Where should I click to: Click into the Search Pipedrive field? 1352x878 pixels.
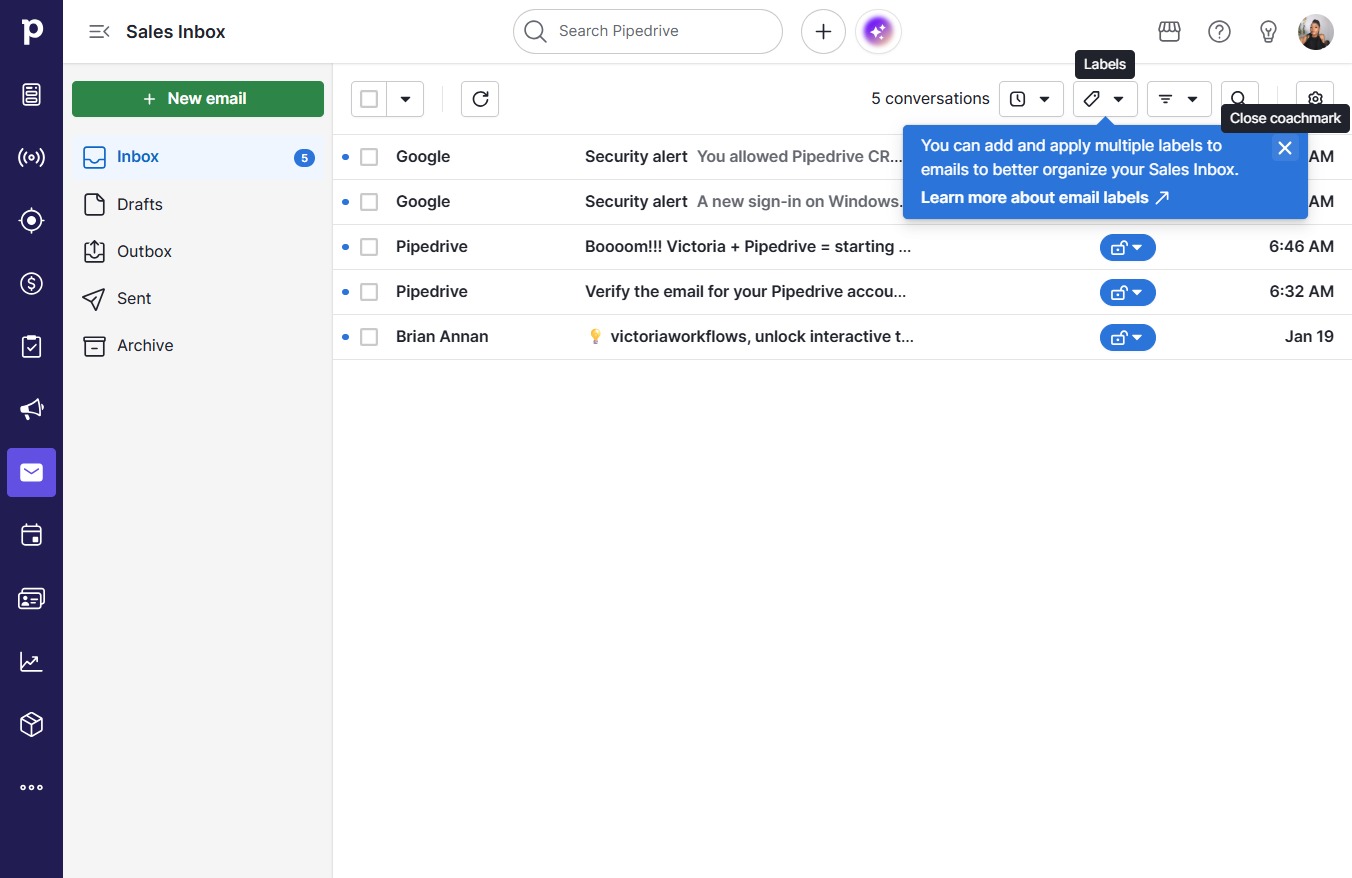pos(648,32)
